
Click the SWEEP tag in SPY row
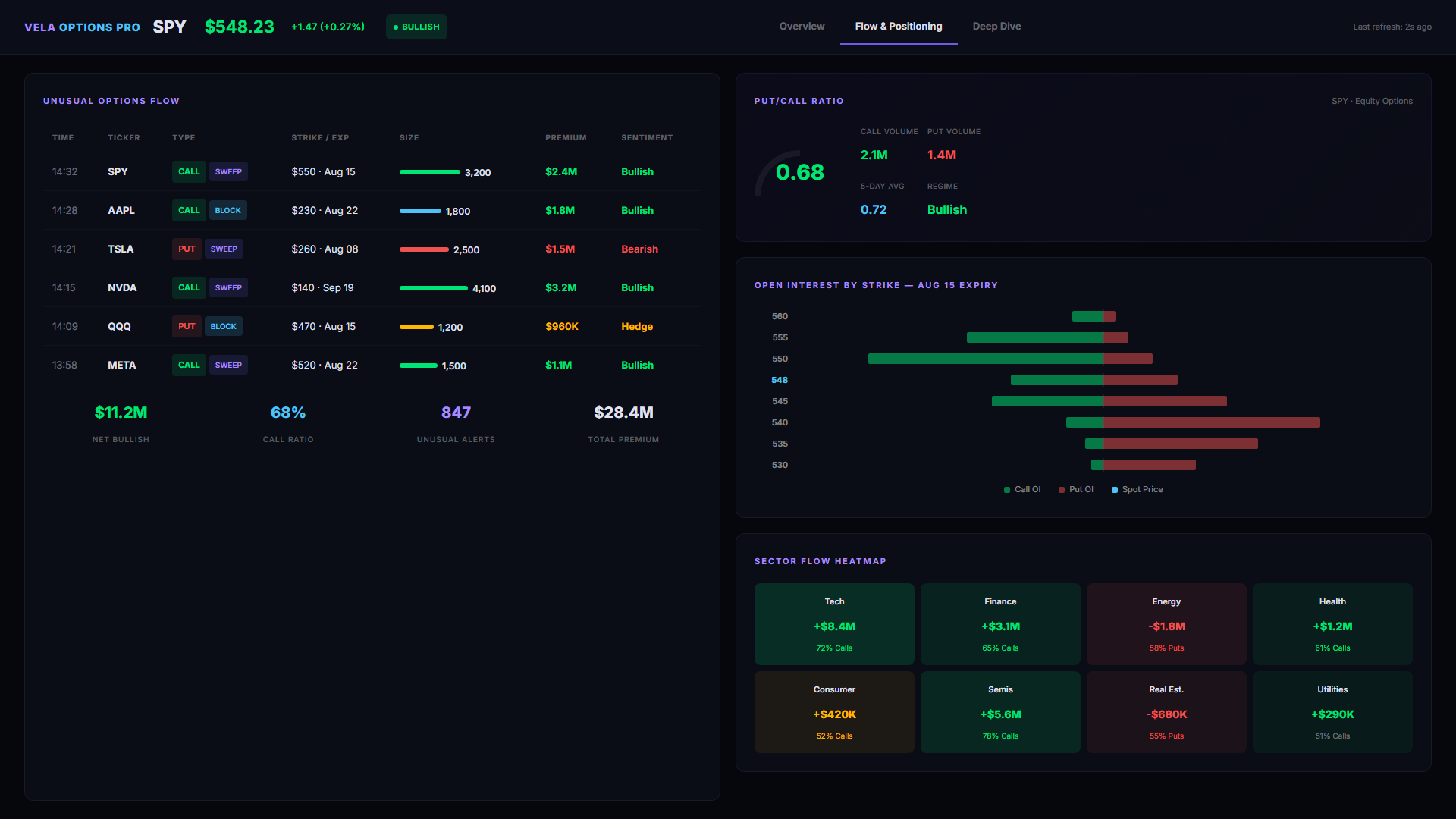(x=228, y=171)
